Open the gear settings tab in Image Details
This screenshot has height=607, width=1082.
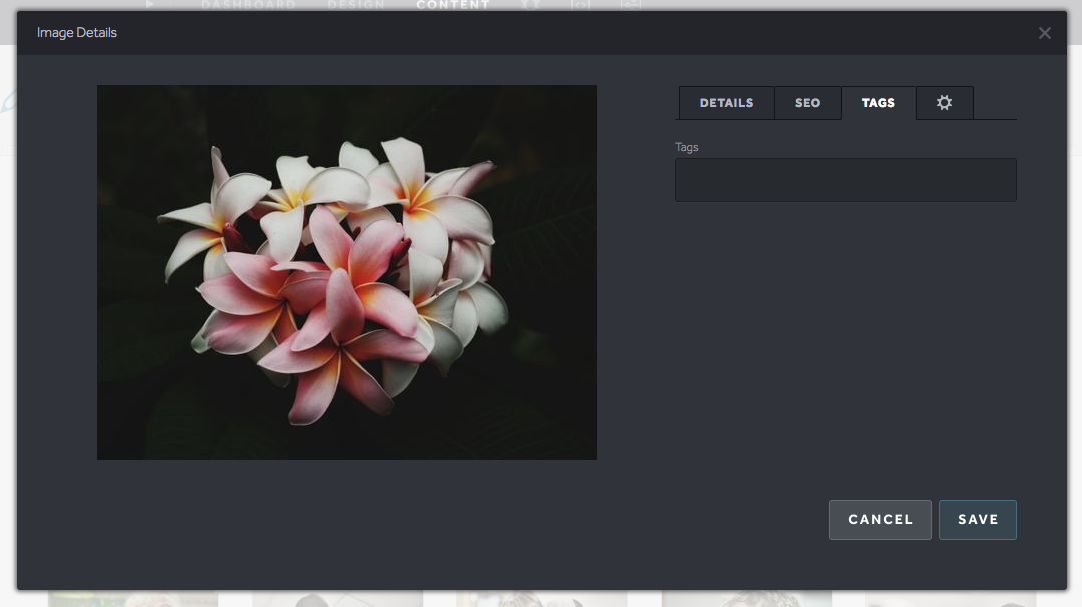(944, 102)
